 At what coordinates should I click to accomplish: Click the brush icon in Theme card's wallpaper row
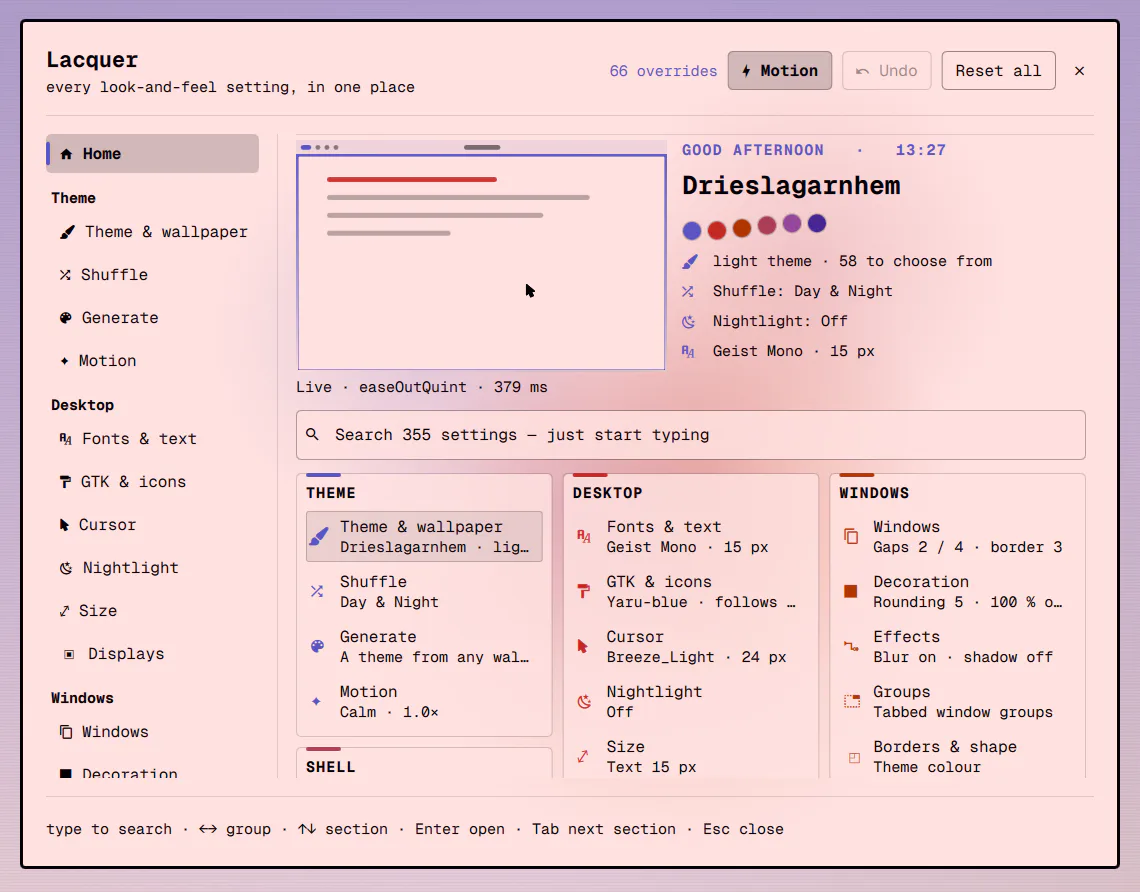tap(318, 537)
